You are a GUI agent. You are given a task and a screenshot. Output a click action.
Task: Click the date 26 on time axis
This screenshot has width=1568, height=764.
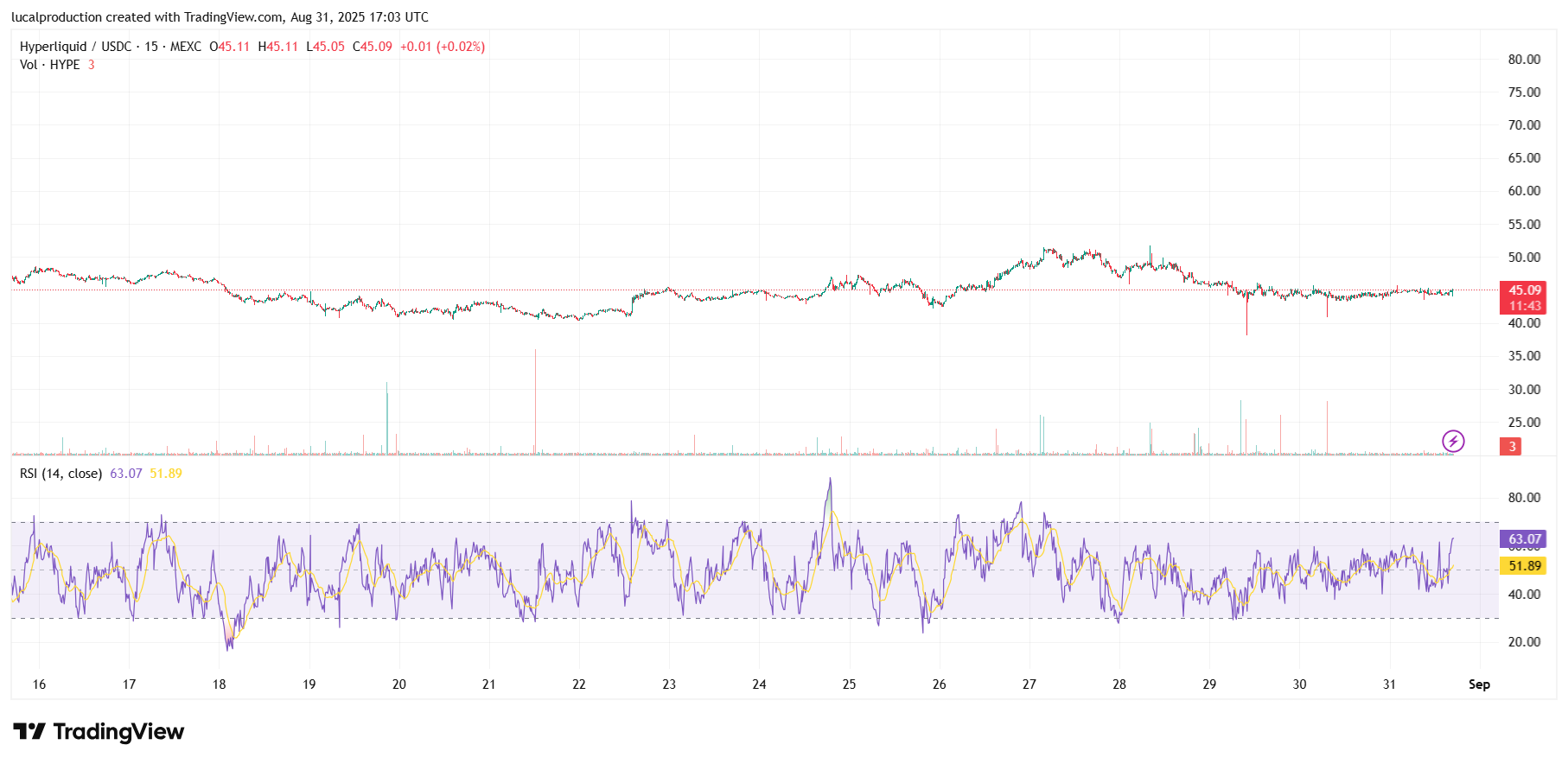click(940, 684)
